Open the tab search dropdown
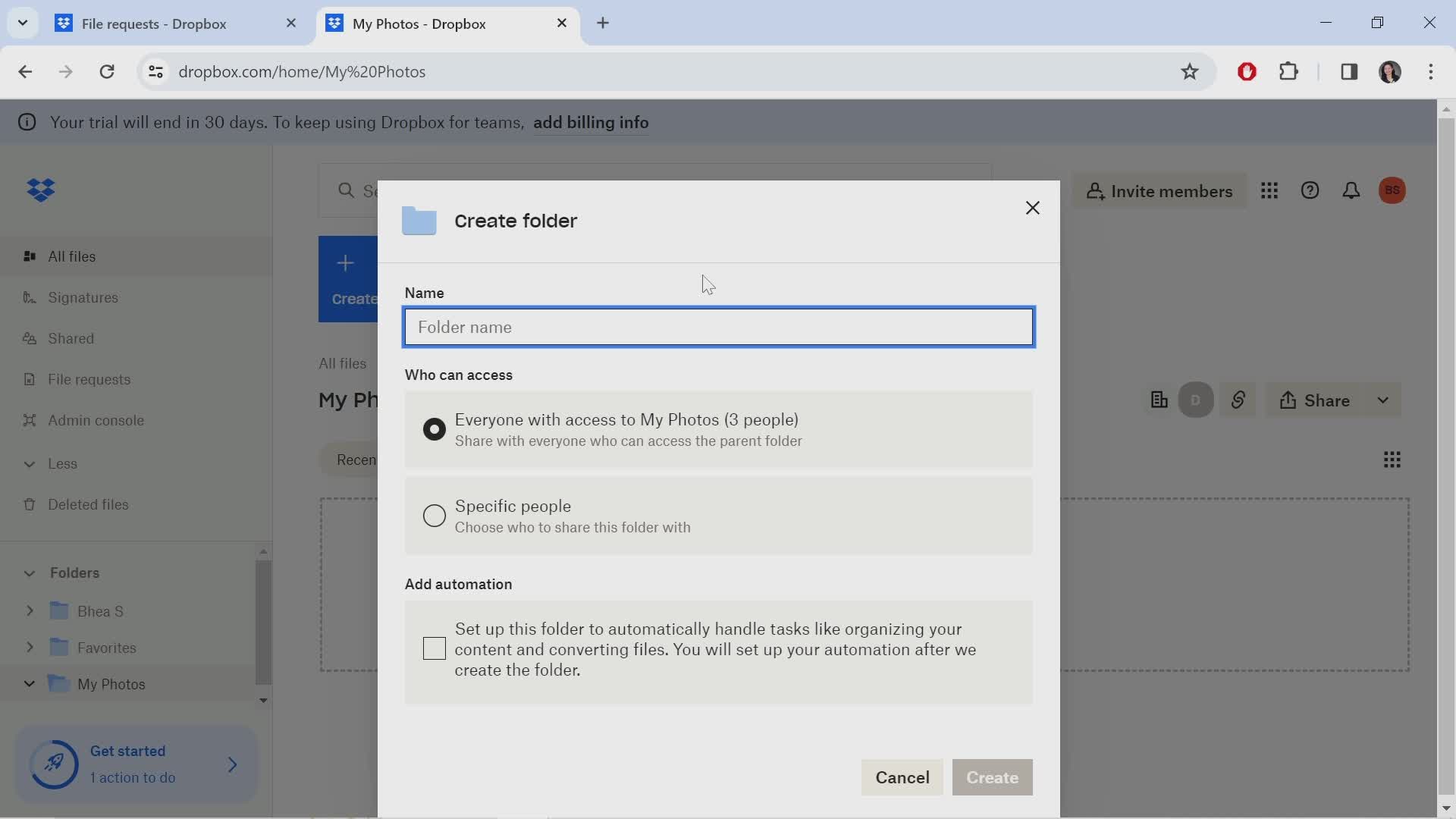The height and width of the screenshot is (819, 1456). (22, 23)
